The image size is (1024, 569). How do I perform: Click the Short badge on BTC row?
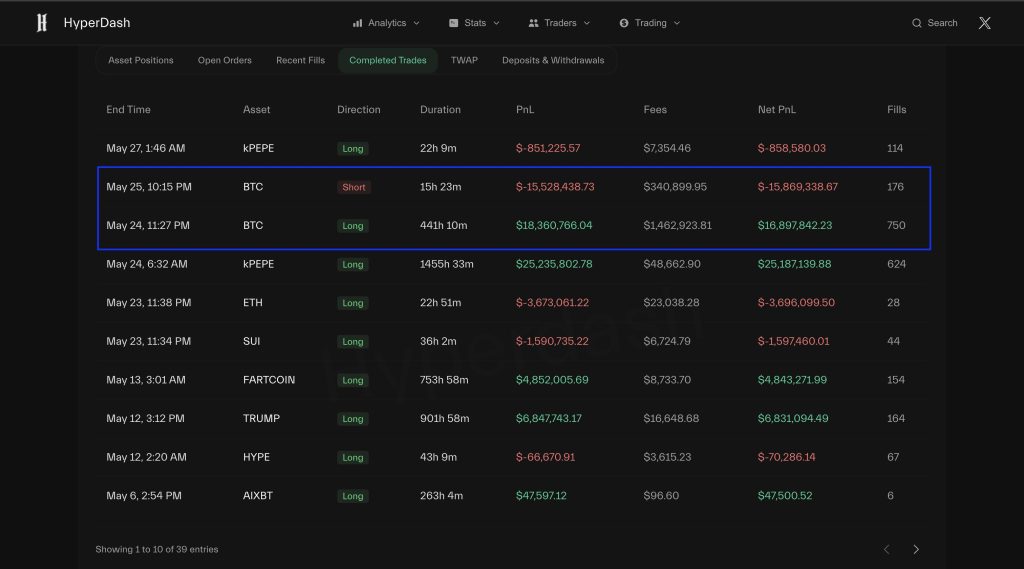(x=354, y=187)
